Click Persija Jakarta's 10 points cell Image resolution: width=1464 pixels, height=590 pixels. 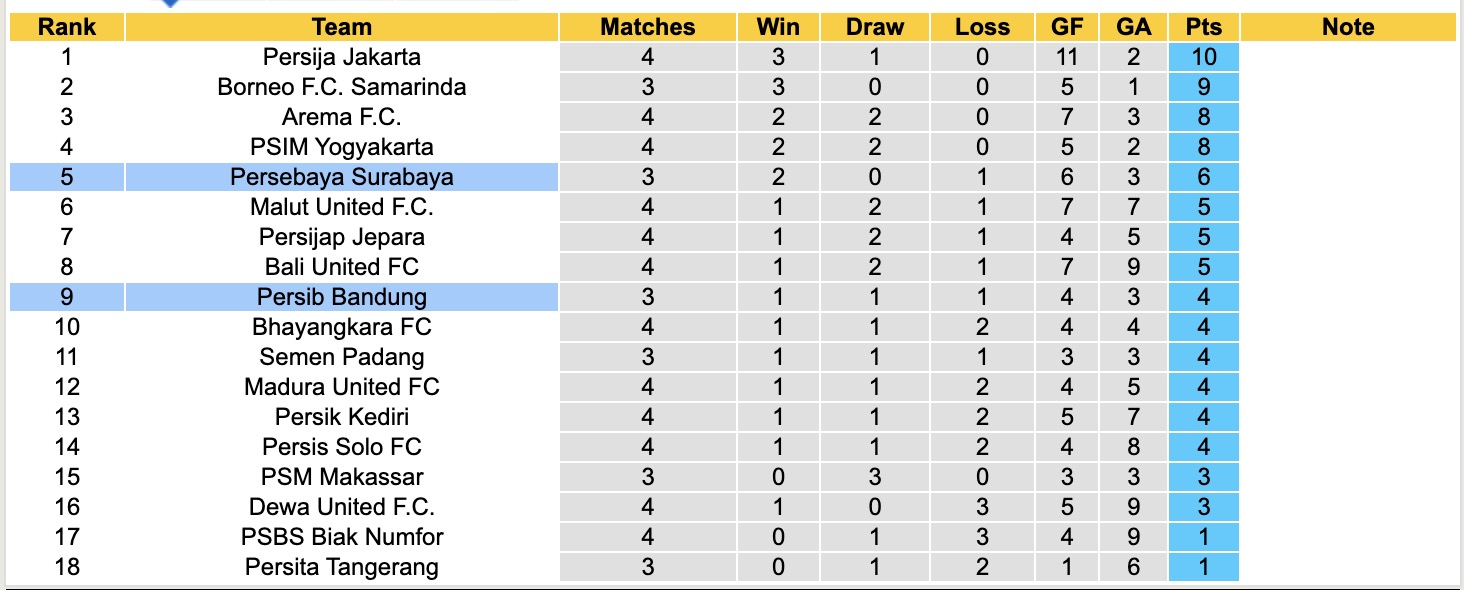[1204, 57]
